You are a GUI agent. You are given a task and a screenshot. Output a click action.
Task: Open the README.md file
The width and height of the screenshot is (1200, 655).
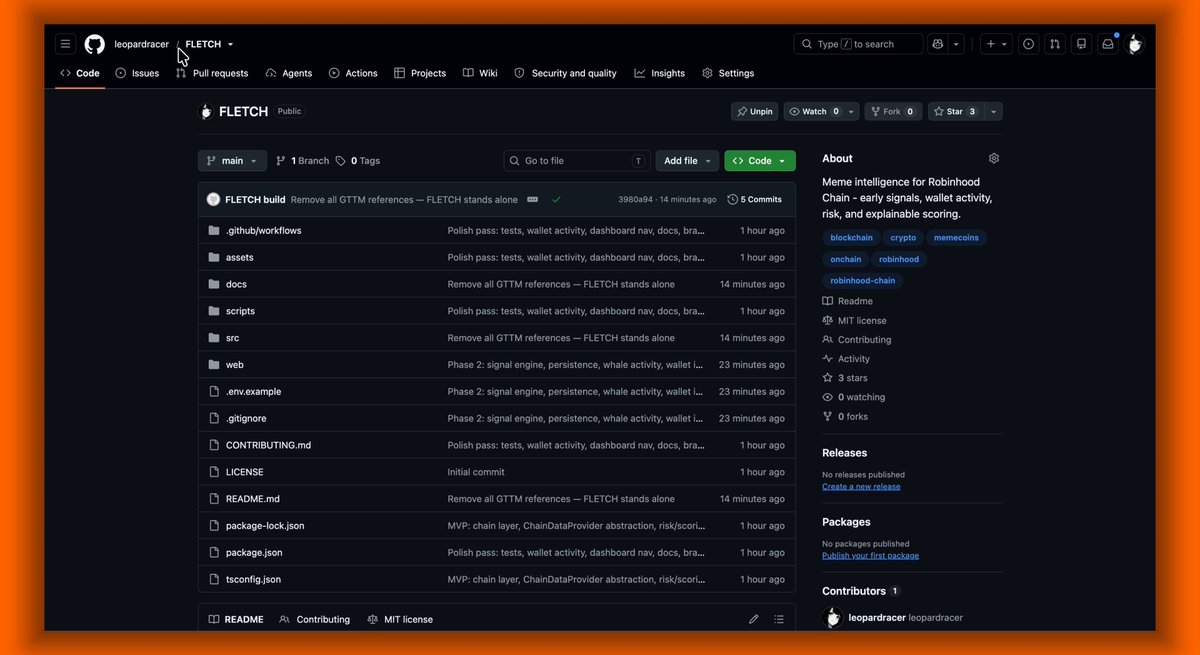click(253, 499)
